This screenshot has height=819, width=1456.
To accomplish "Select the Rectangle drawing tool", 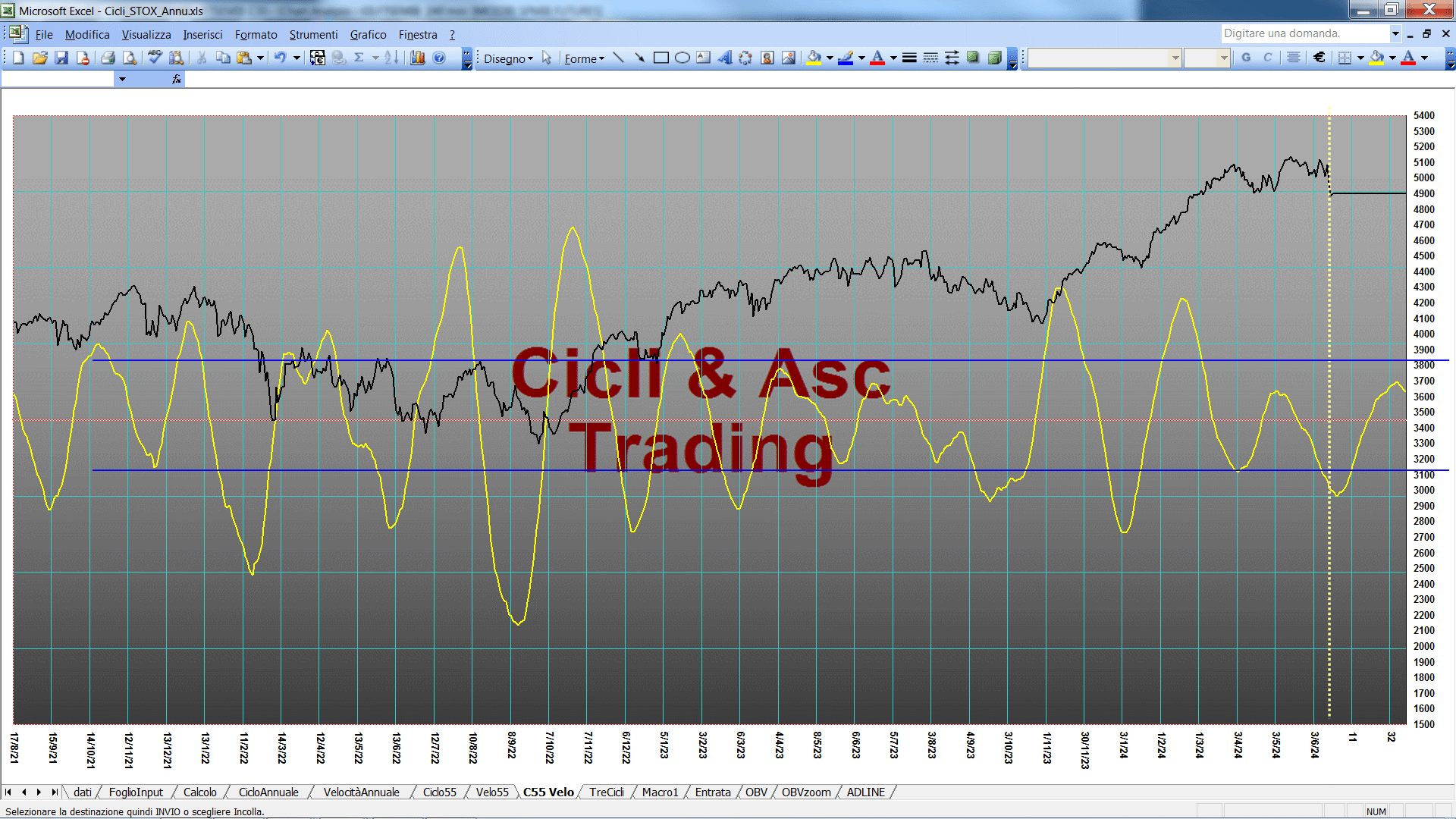I will [x=661, y=58].
